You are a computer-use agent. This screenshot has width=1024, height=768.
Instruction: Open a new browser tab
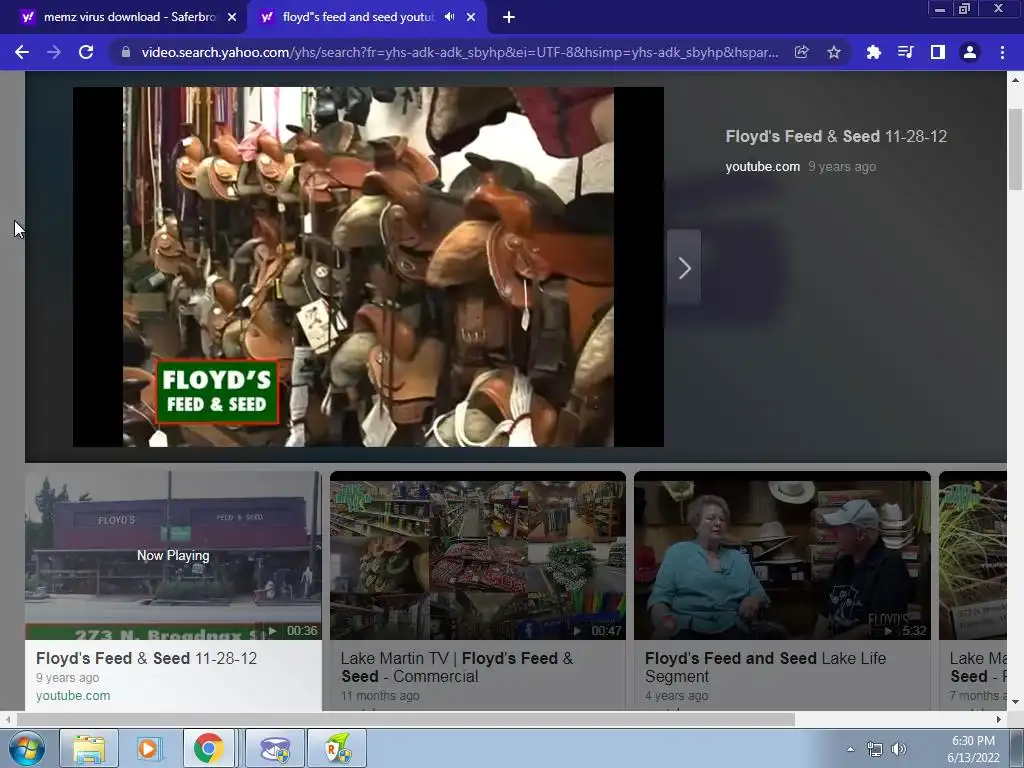tap(509, 17)
